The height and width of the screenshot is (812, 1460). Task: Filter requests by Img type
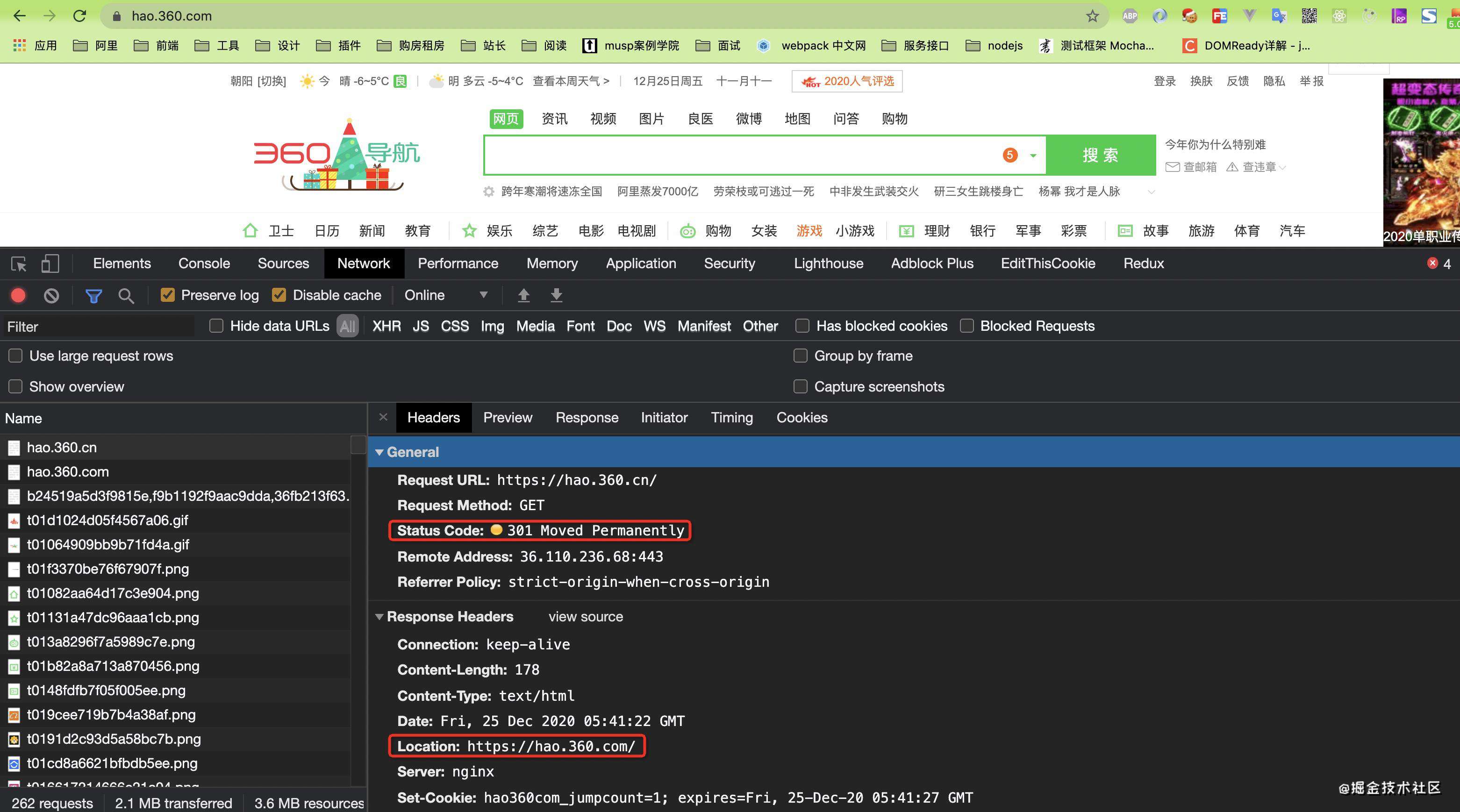493,327
